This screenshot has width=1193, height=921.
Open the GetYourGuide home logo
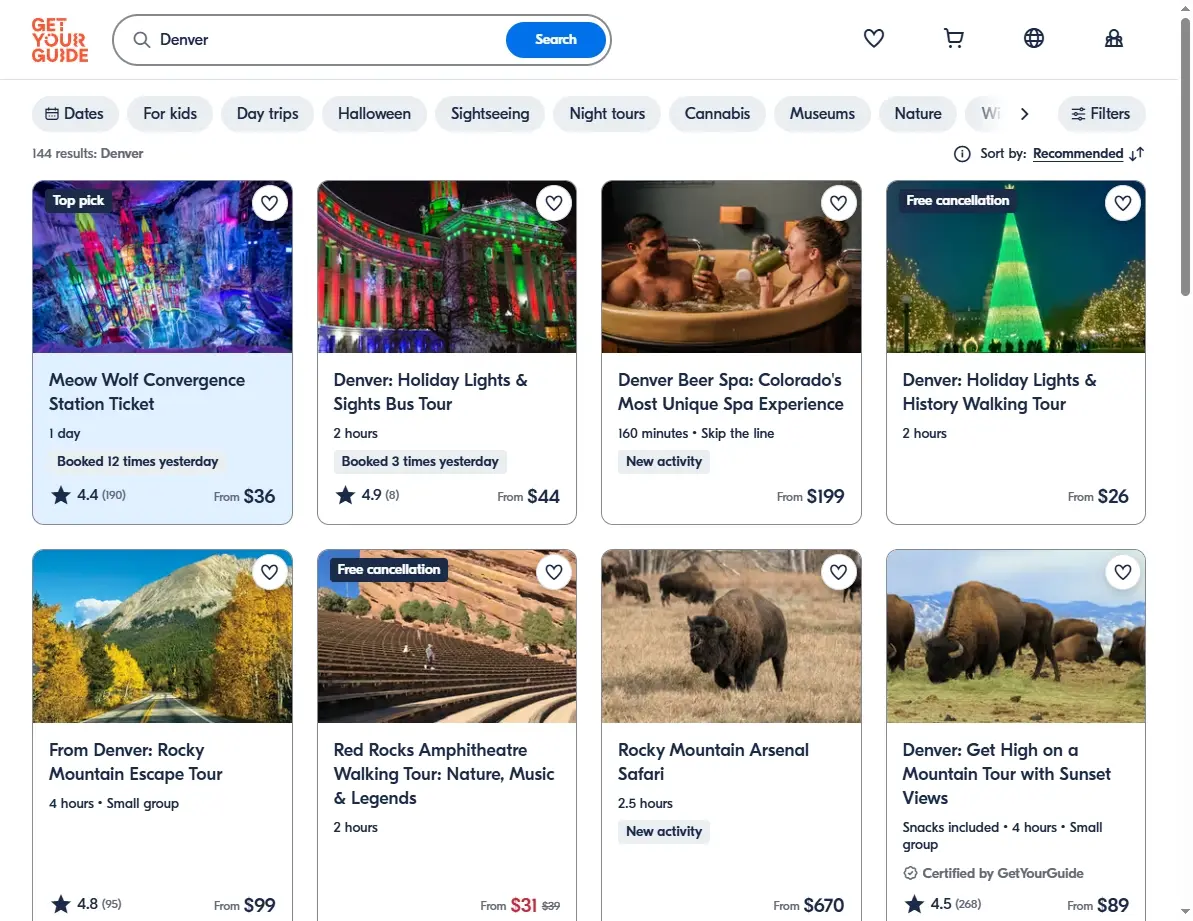tap(60, 40)
